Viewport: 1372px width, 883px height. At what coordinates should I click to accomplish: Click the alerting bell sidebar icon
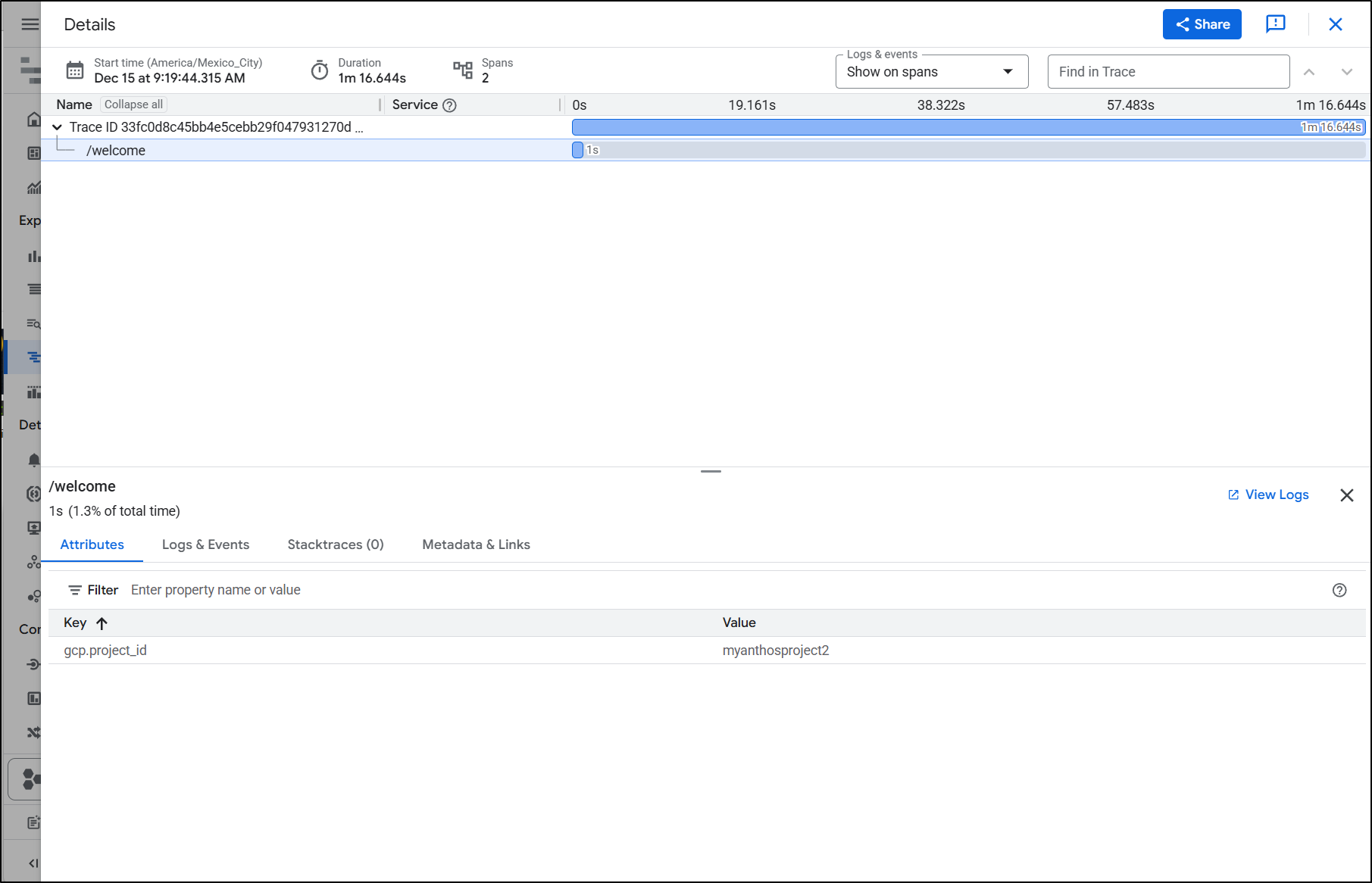pos(33,460)
